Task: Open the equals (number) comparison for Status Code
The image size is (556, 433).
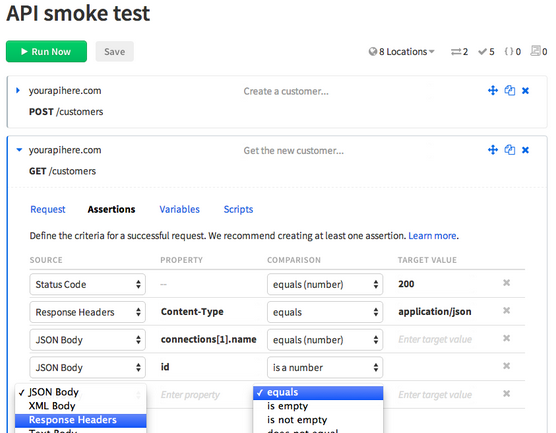Action: pos(325,284)
